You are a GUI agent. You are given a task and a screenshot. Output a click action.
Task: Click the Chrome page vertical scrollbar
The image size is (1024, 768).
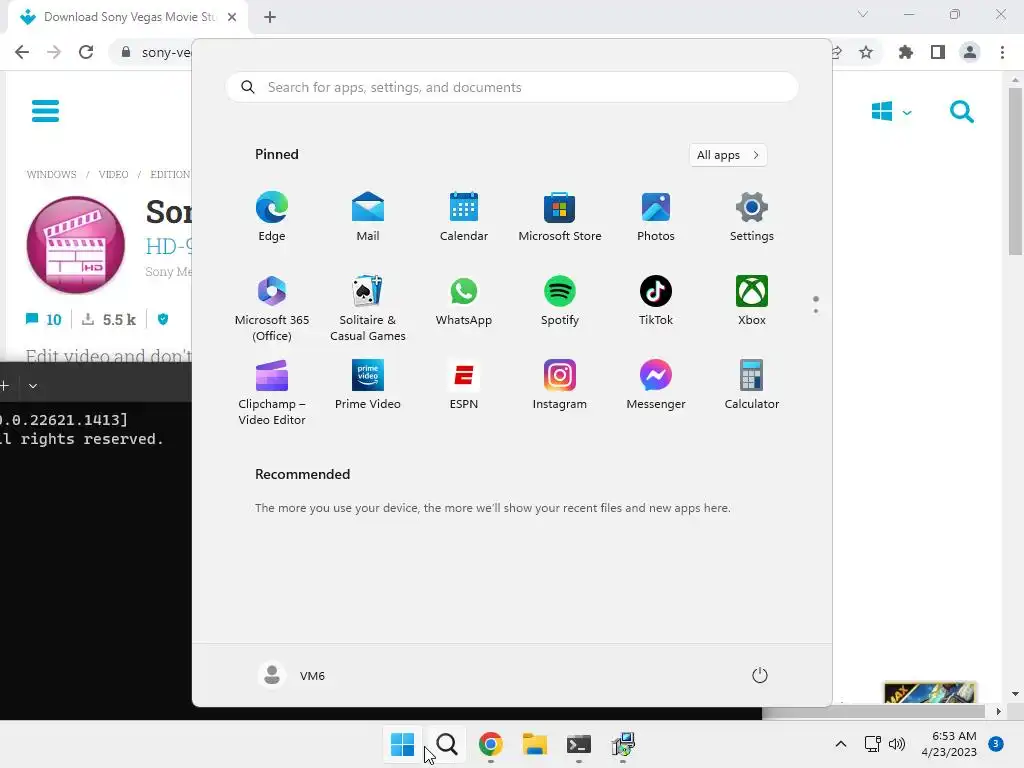point(1015,170)
